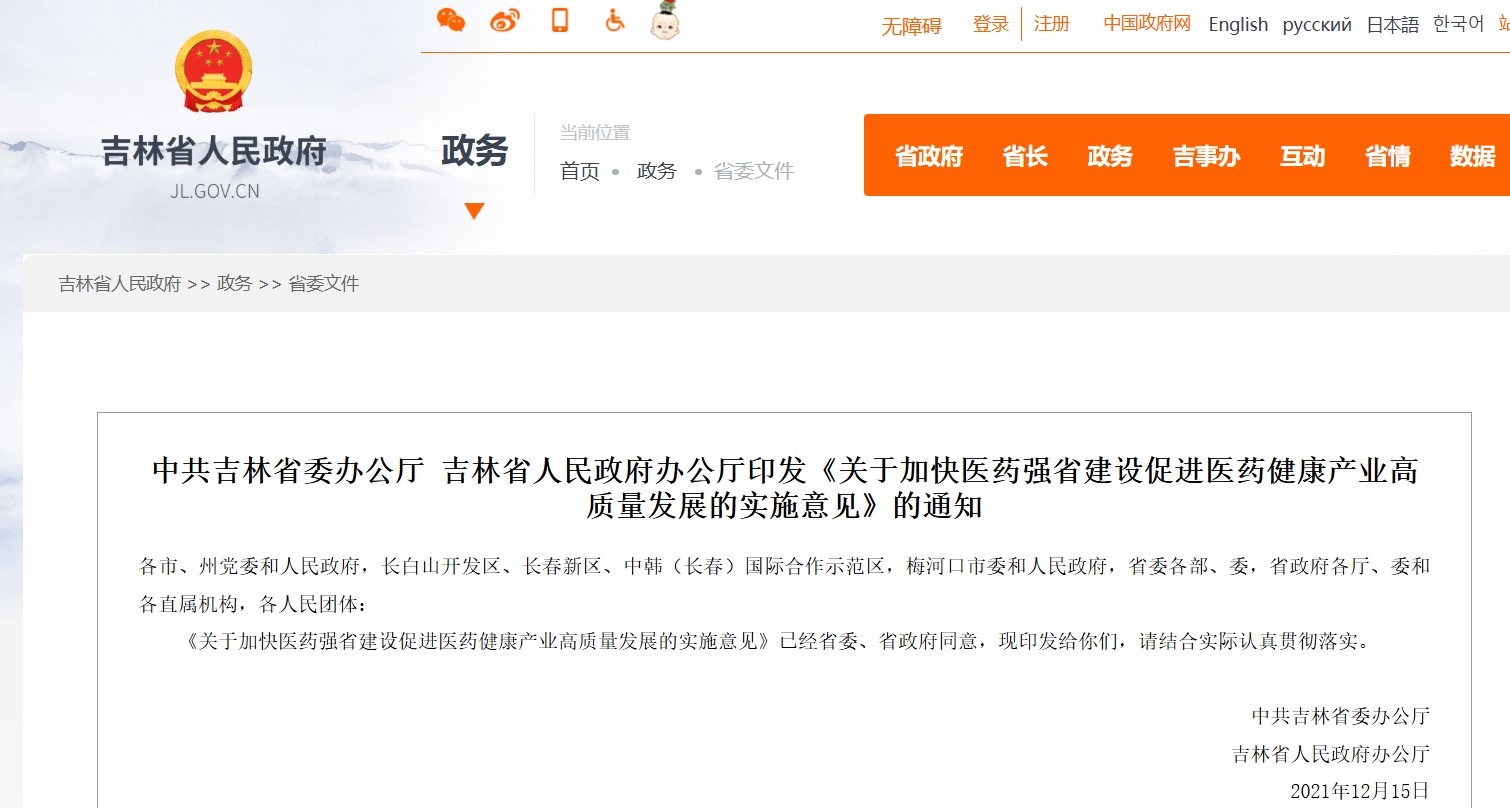Switch language to English
The width and height of the screenshot is (1510, 808).
pyautogui.click(x=1238, y=25)
